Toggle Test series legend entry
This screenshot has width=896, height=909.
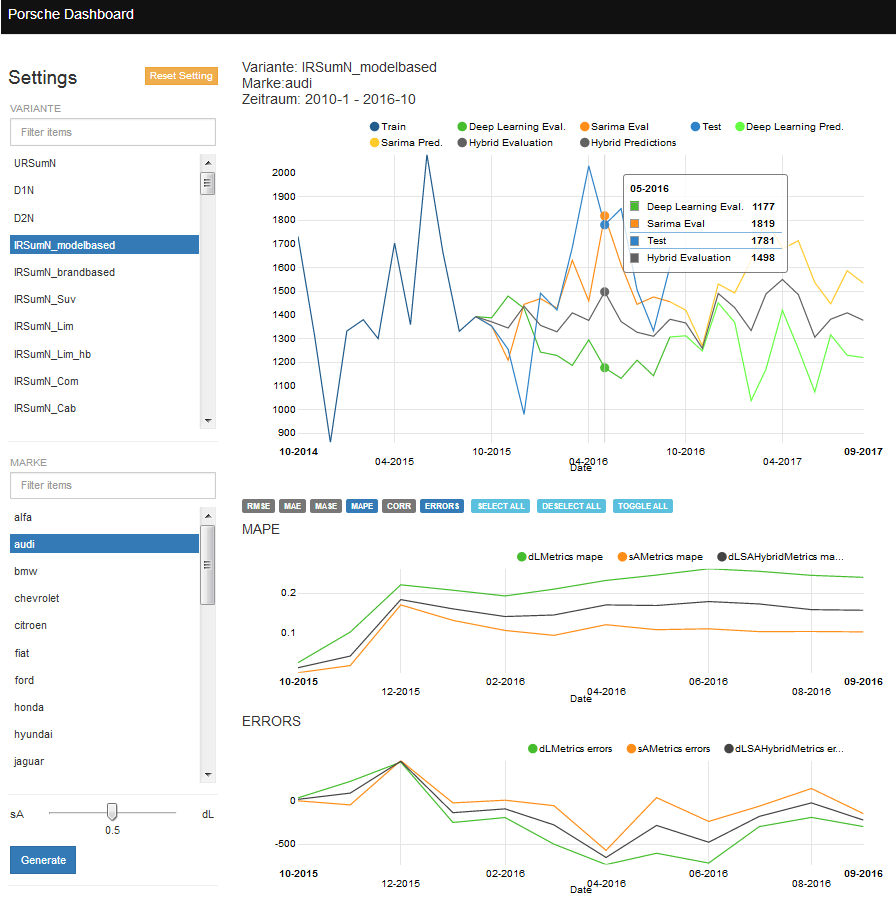pyautogui.click(x=706, y=126)
